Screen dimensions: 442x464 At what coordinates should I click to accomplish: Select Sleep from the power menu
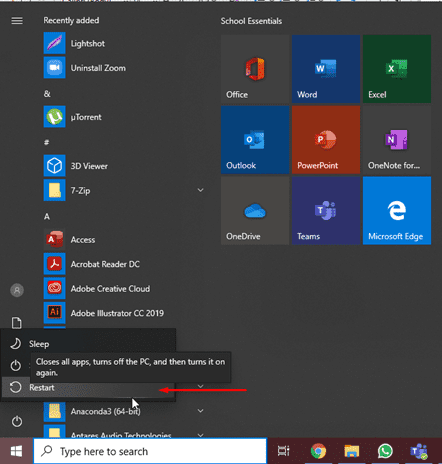click(88, 344)
